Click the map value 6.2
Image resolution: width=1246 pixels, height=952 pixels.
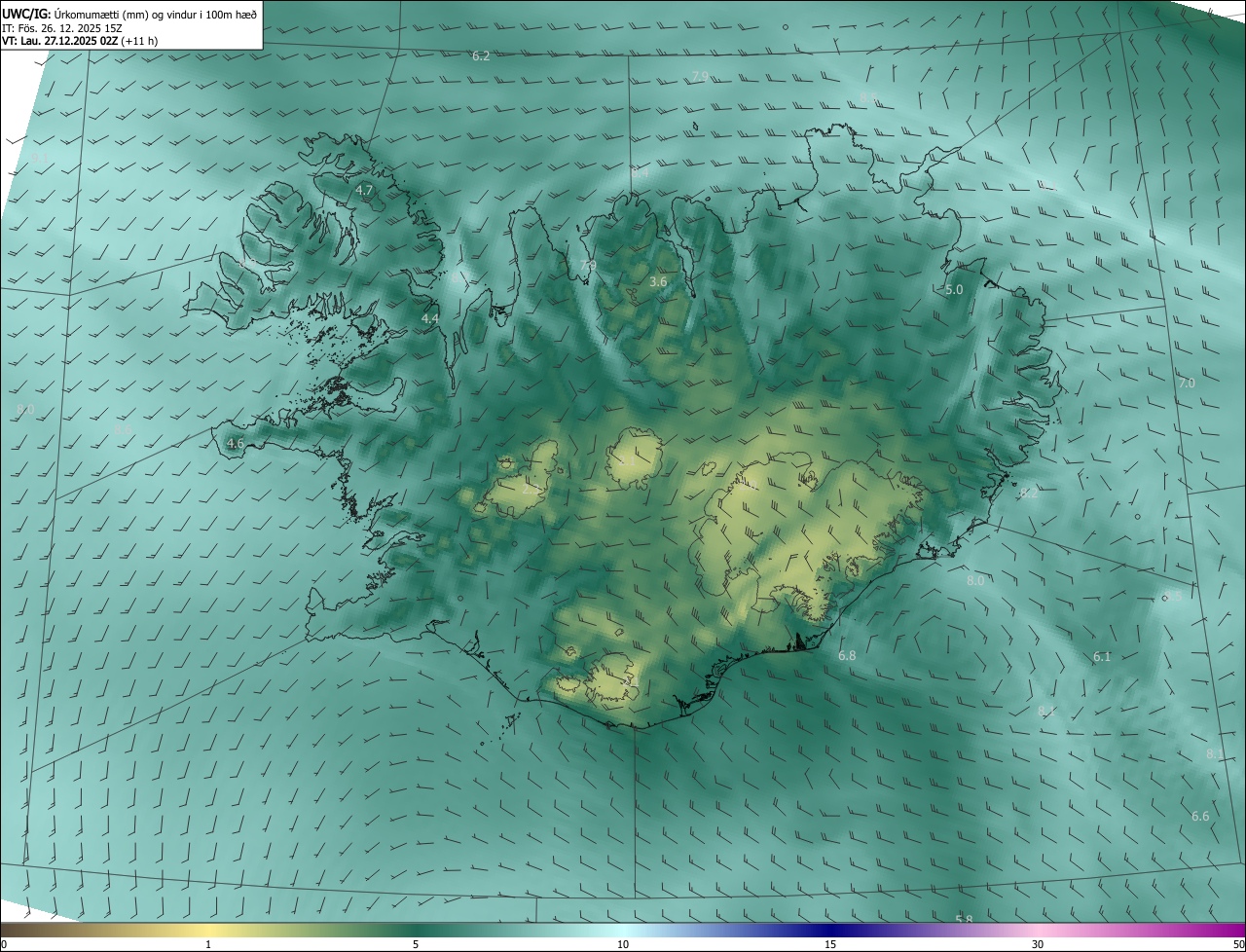pos(481,56)
